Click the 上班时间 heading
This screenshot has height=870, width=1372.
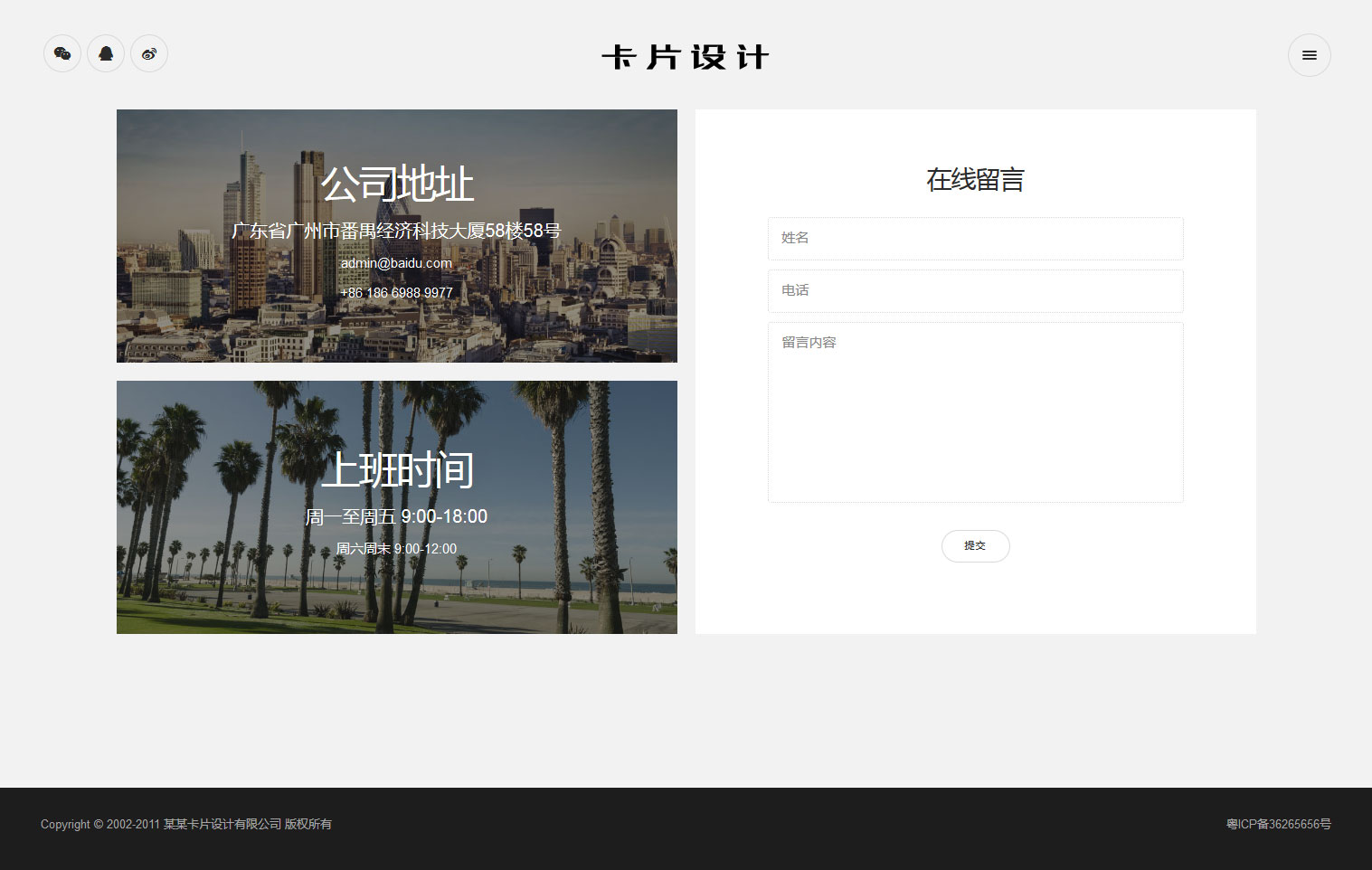tap(396, 470)
